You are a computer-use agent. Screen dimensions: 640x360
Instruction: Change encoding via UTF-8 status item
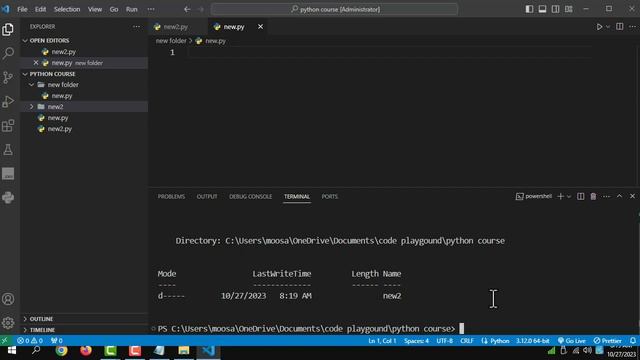click(444, 340)
